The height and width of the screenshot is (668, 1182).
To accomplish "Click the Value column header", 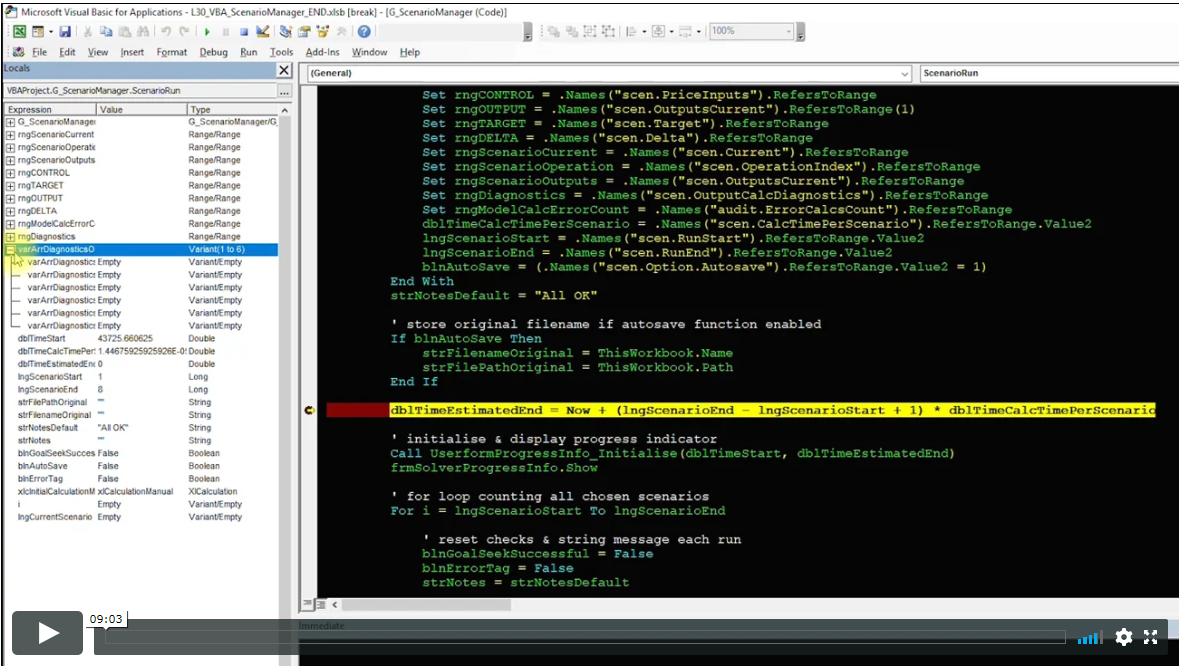I will point(141,110).
